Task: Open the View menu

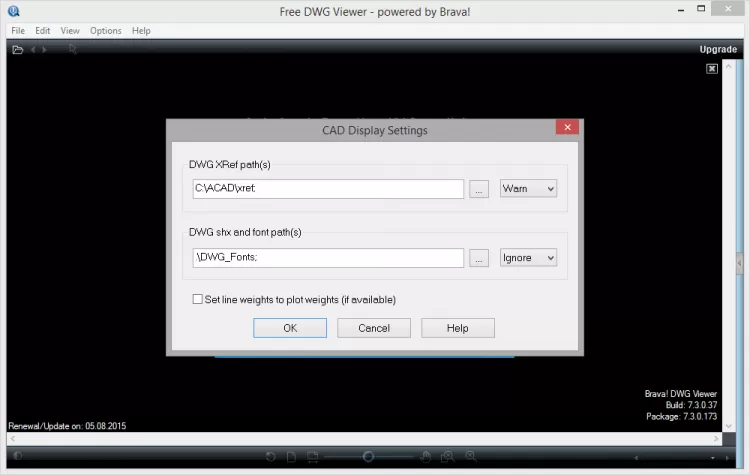Action: pyautogui.click(x=70, y=31)
